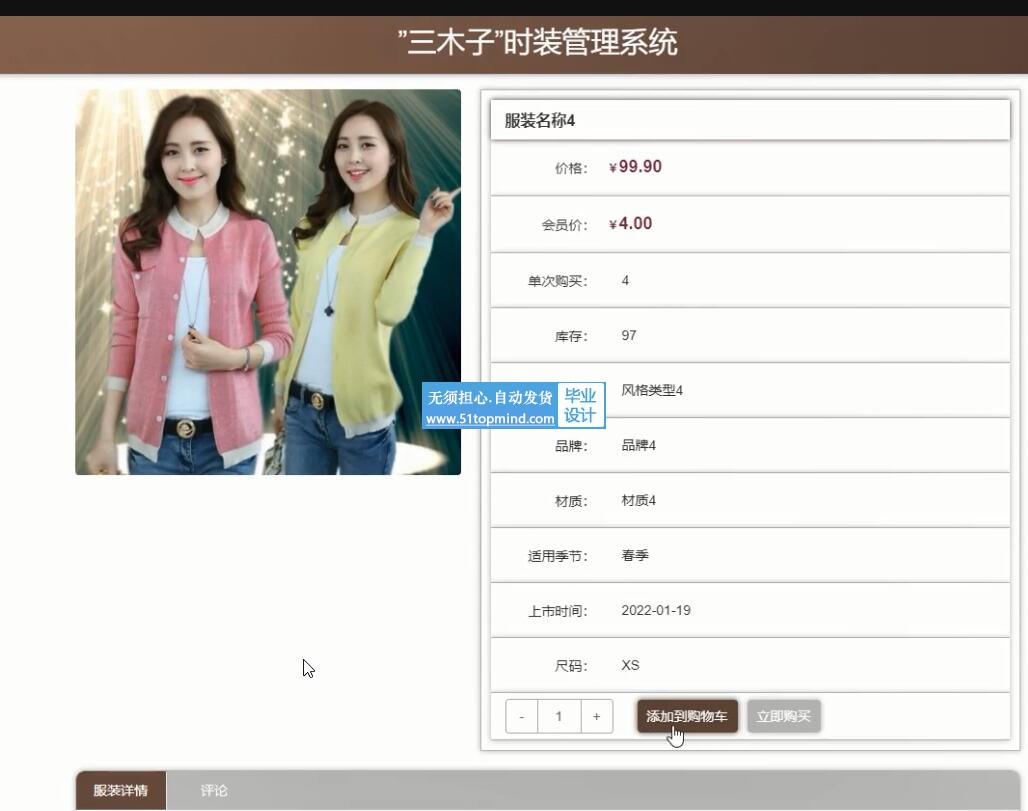Click the 材质 label
The image size is (1028, 811).
tap(571, 501)
